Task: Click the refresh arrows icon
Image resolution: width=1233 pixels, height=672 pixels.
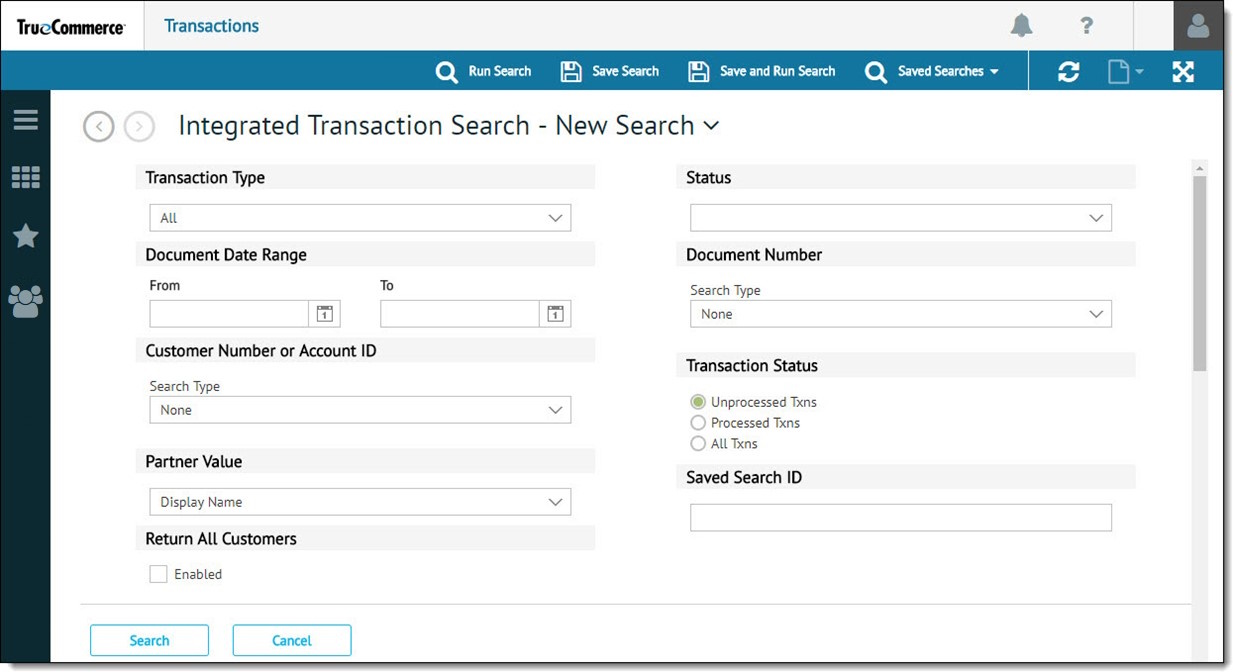Action: tap(1068, 71)
